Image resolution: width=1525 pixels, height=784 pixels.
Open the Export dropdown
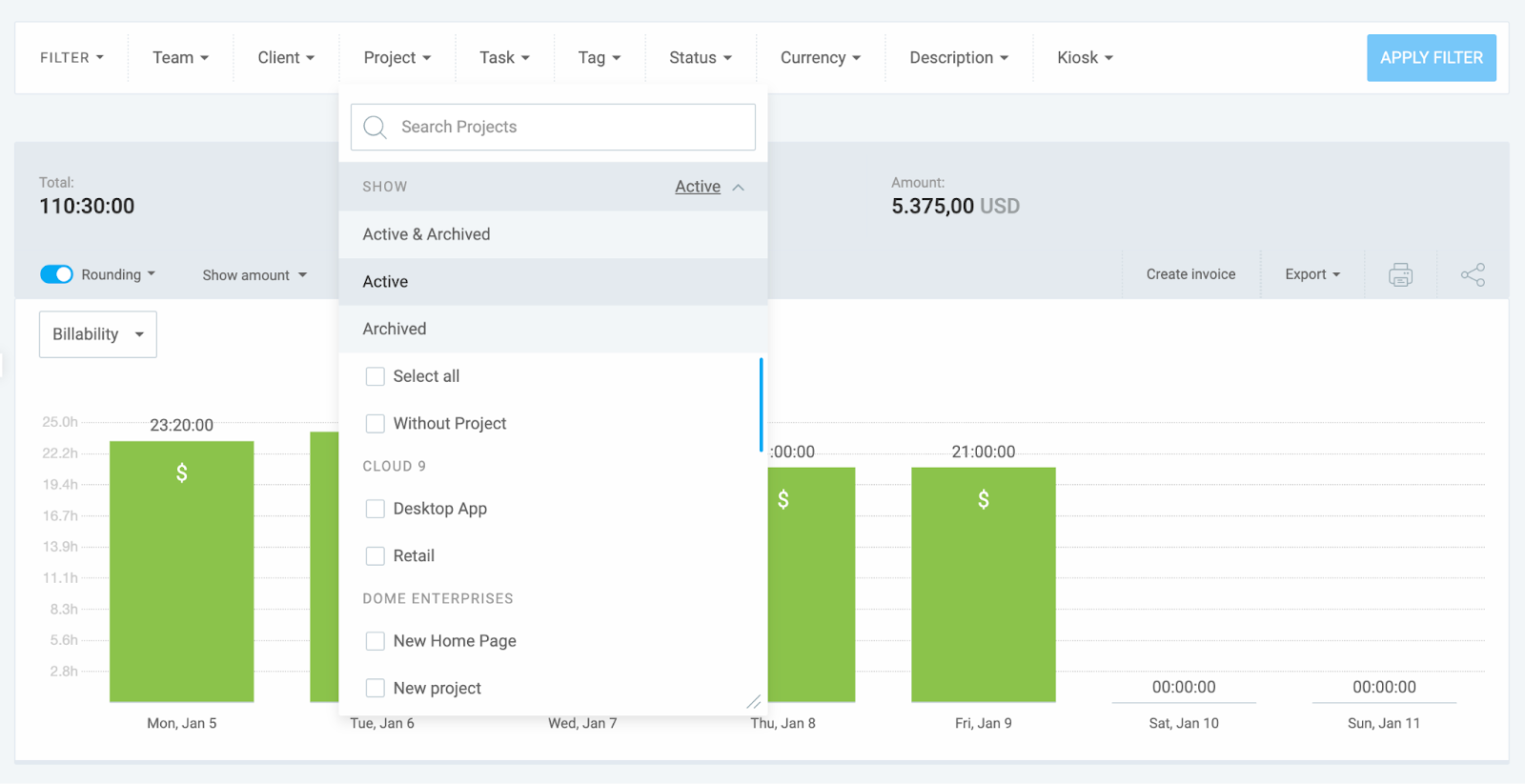click(1312, 274)
